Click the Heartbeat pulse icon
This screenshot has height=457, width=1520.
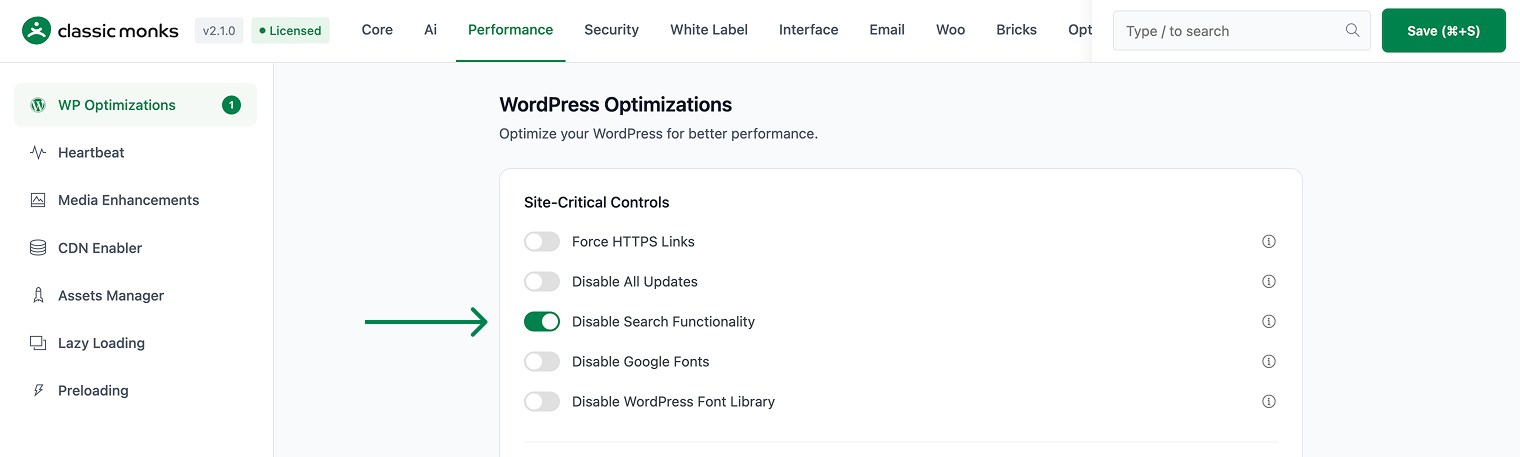pyautogui.click(x=38, y=153)
